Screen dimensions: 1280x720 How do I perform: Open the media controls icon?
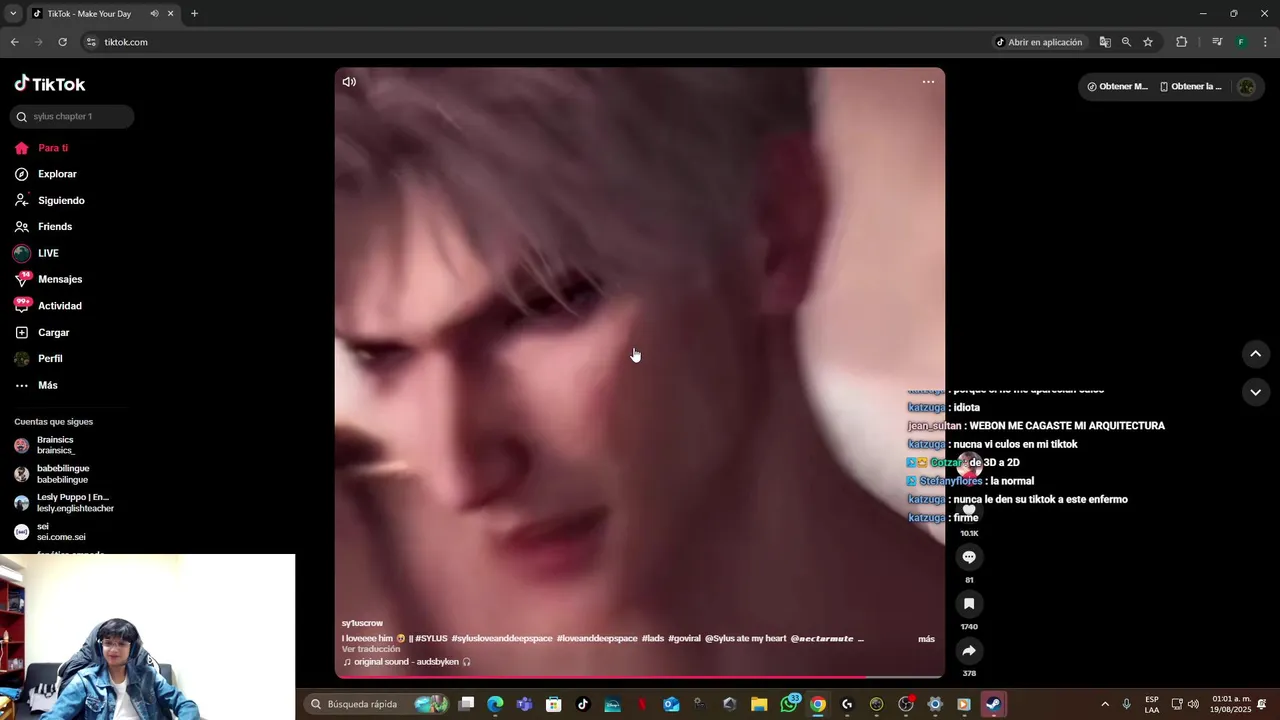click(x=1217, y=42)
